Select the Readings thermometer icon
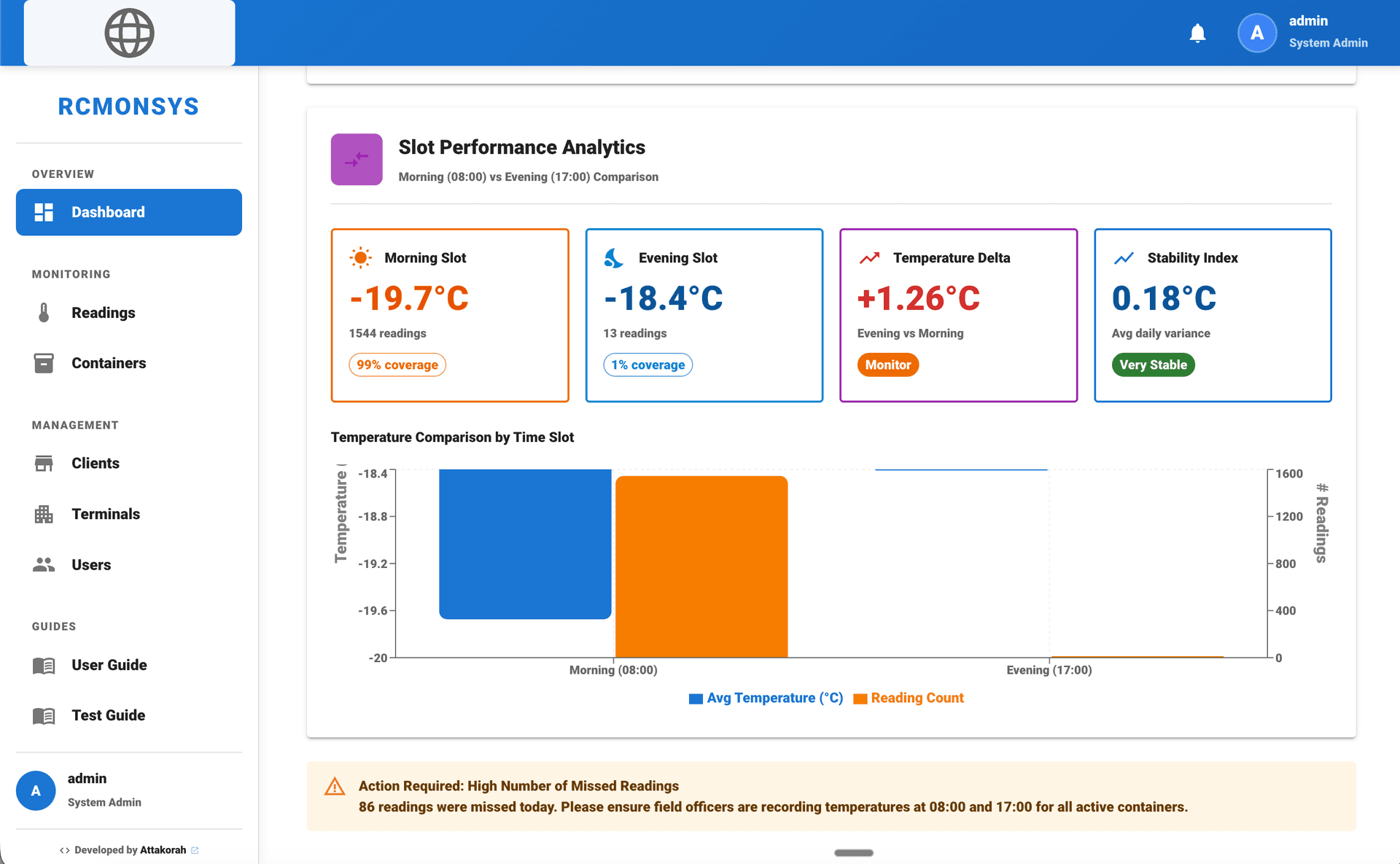This screenshot has height=864, width=1400. [x=44, y=312]
